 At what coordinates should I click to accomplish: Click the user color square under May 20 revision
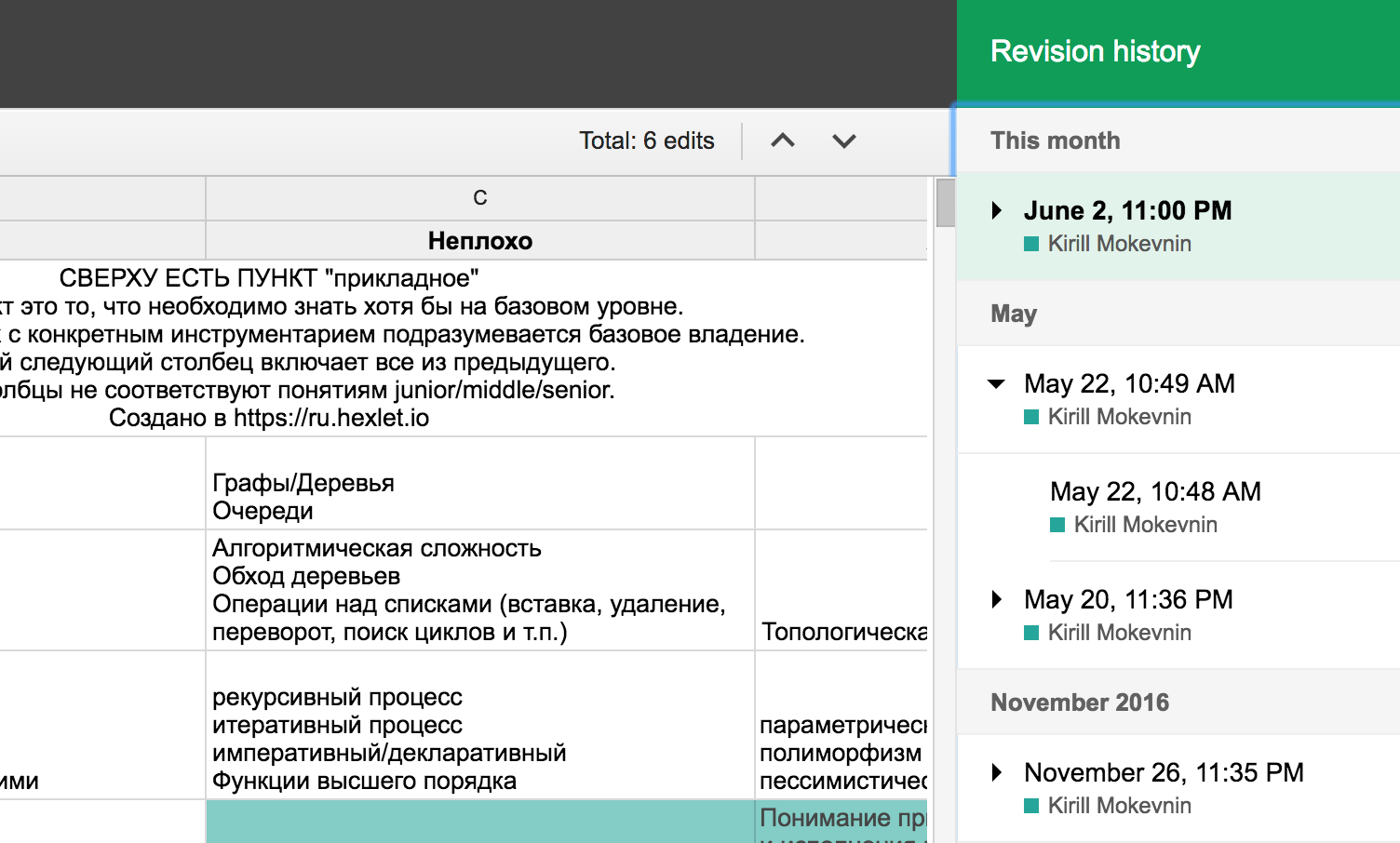(1031, 632)
